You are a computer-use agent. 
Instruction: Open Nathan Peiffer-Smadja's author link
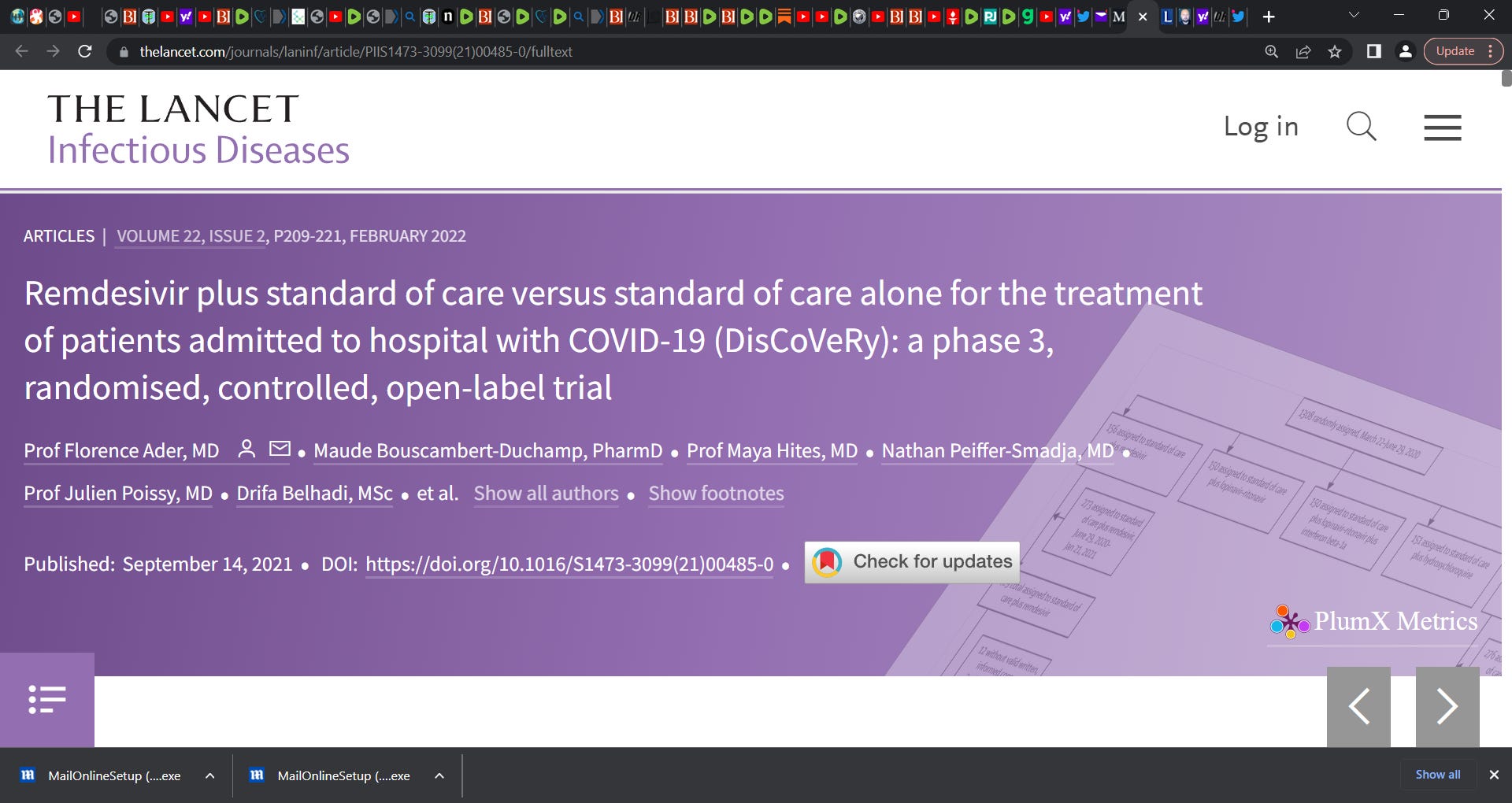tap(998, 450)
